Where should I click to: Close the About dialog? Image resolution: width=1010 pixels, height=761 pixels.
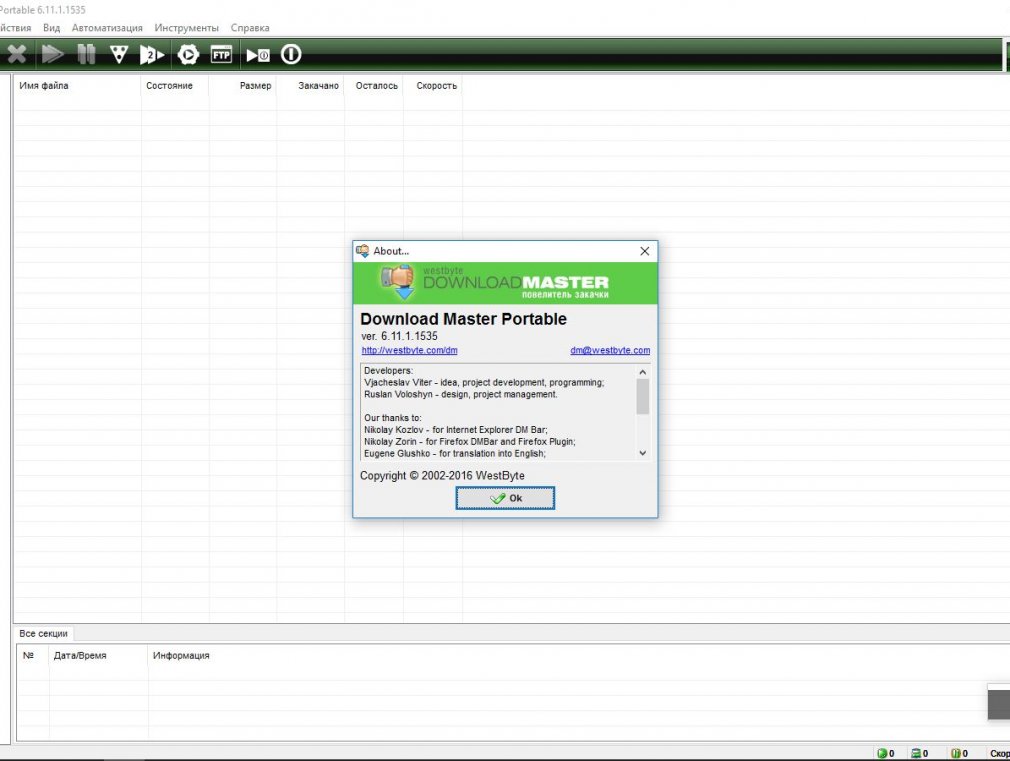[x=644, y=251]
